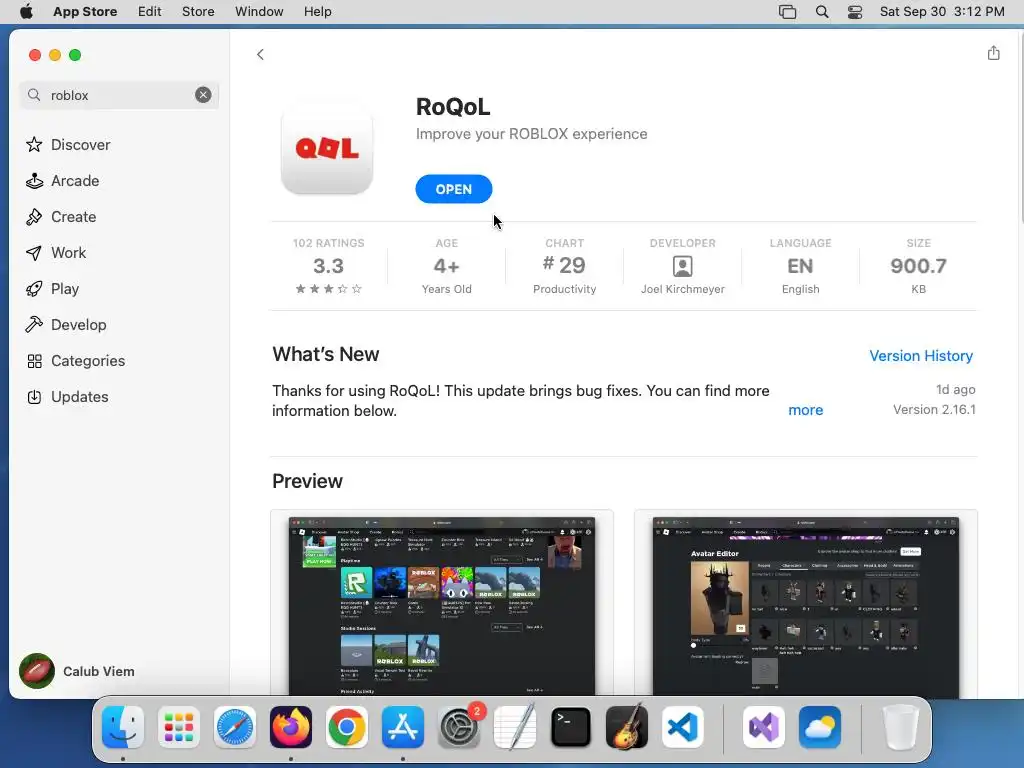Open the Edit menu
This screenshot has width=1024, height=768.
[150, 12]
